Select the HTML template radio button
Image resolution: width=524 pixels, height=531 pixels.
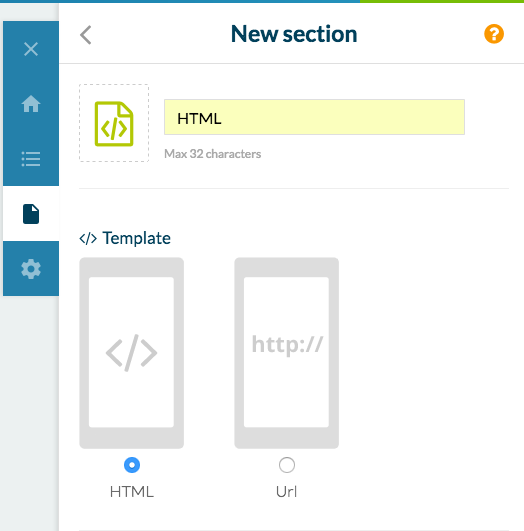[132, 465]
